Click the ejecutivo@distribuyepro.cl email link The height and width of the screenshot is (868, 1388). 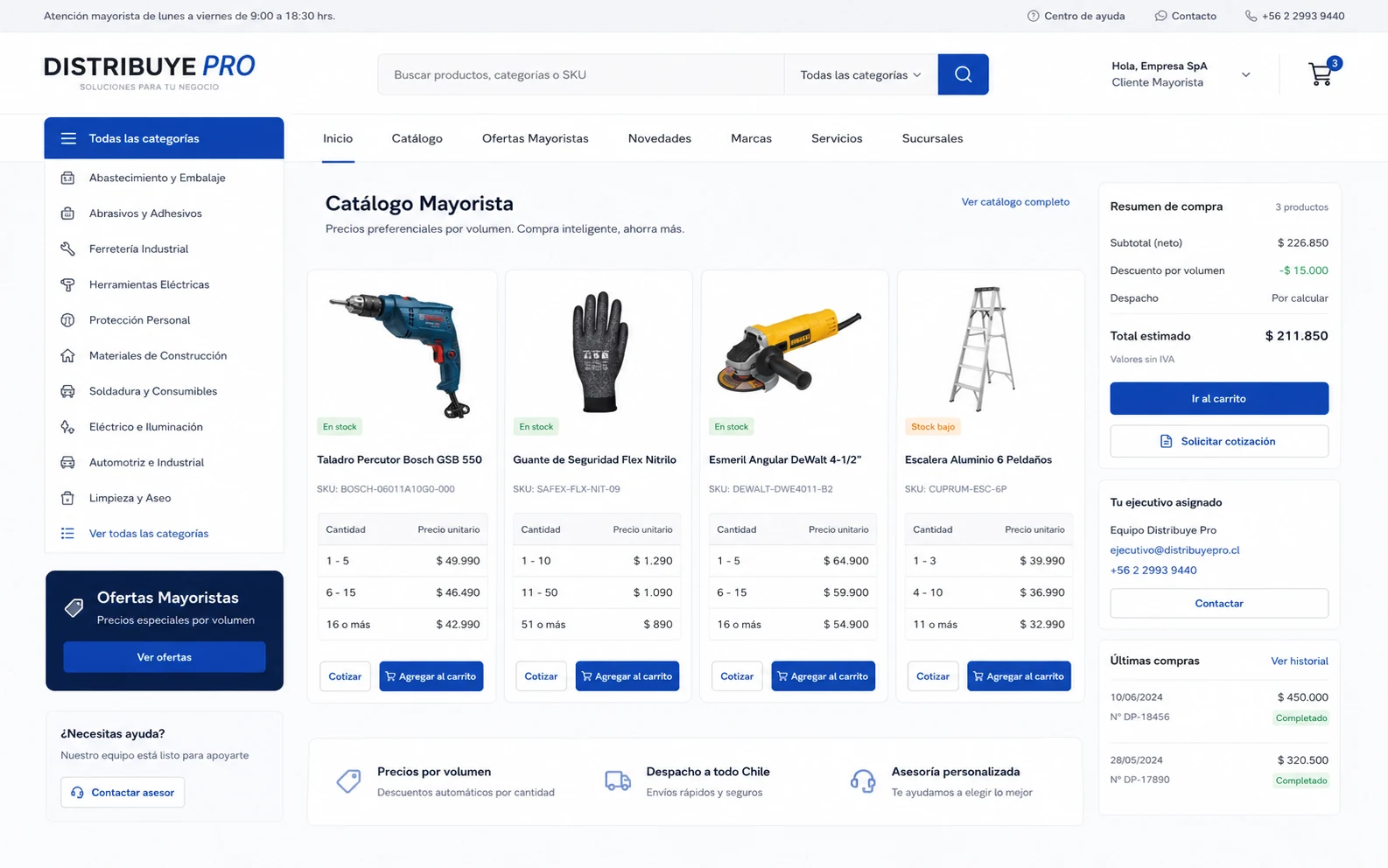pos(1174,550)
